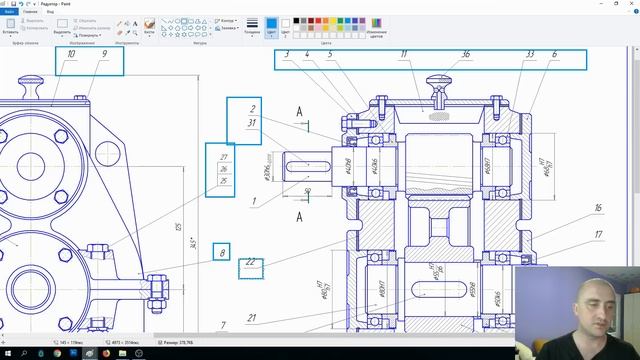
Task: Select the Eraser tool
Action: click(x=119, y=33)
